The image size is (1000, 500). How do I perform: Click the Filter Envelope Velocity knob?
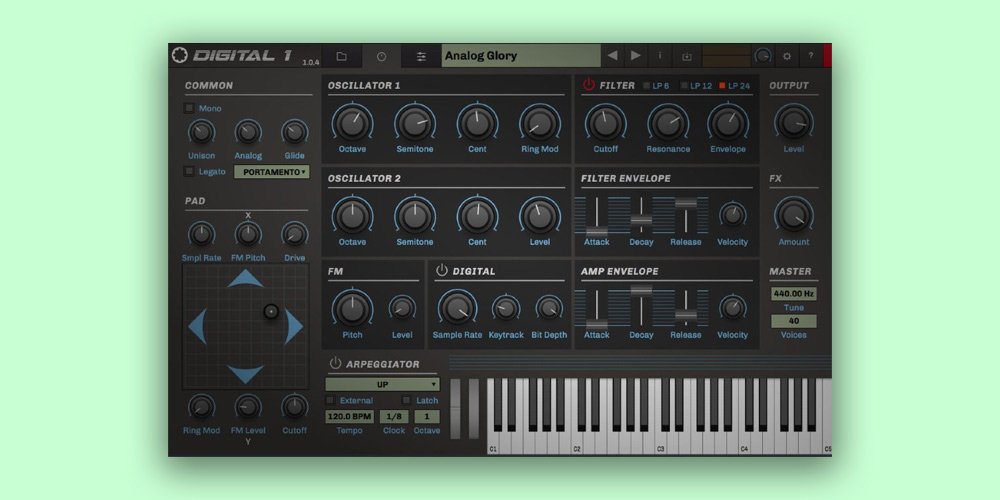[x=733, y=215]
